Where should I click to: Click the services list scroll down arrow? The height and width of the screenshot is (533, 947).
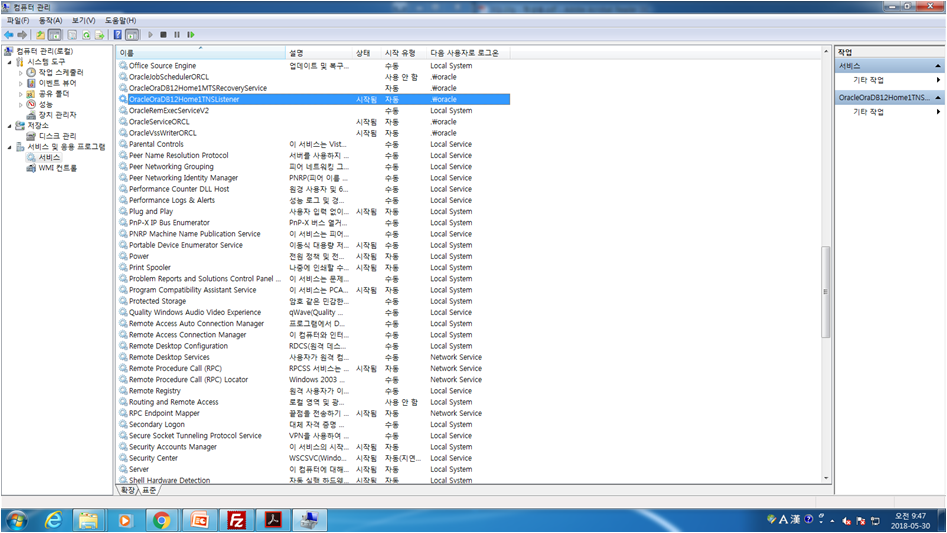click(x=826, y=478)
